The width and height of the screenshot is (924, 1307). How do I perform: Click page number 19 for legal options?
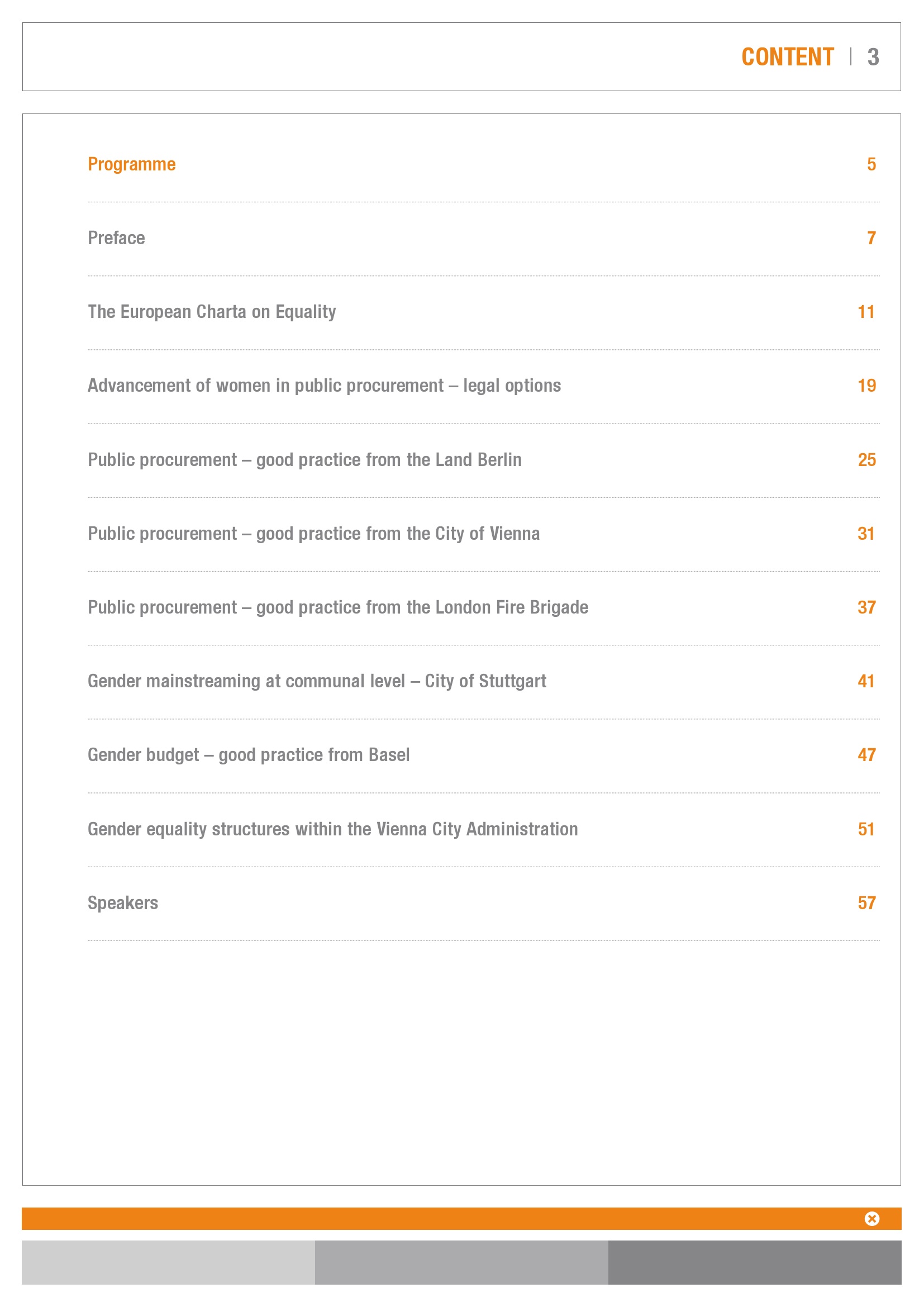(x=866, y=386)
